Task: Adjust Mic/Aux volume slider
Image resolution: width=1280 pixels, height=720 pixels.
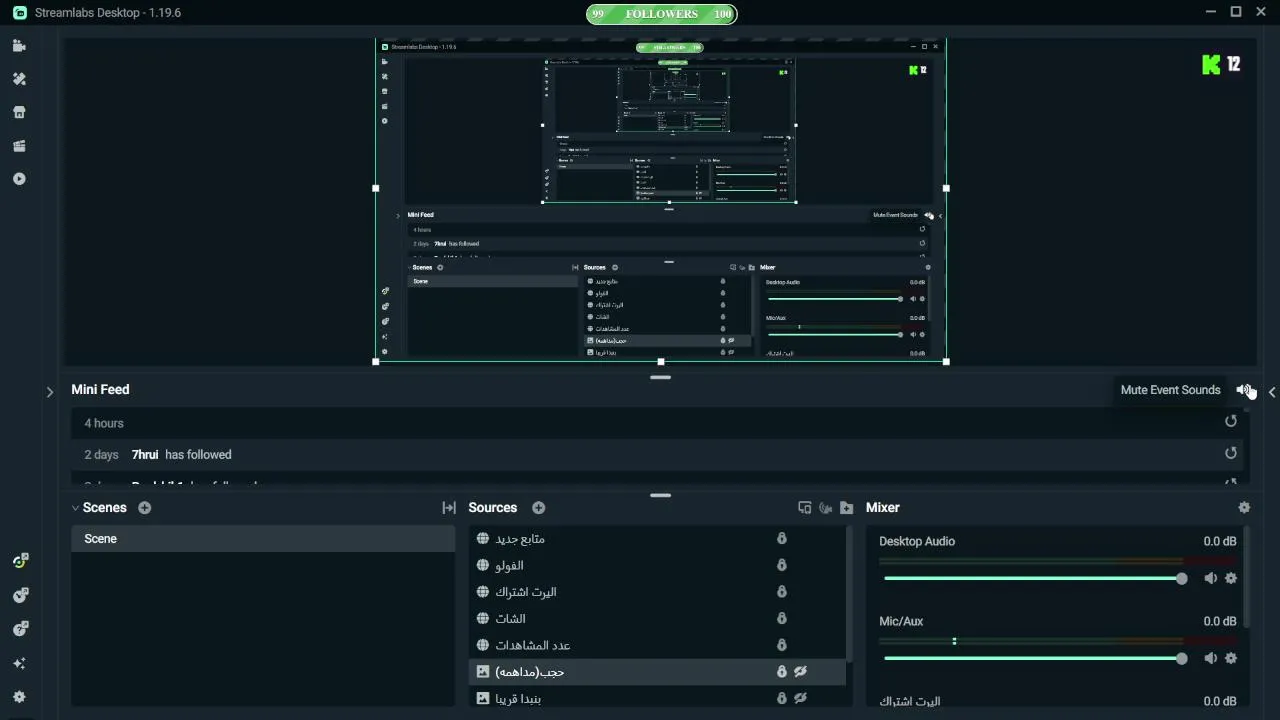Action: 1034,658
